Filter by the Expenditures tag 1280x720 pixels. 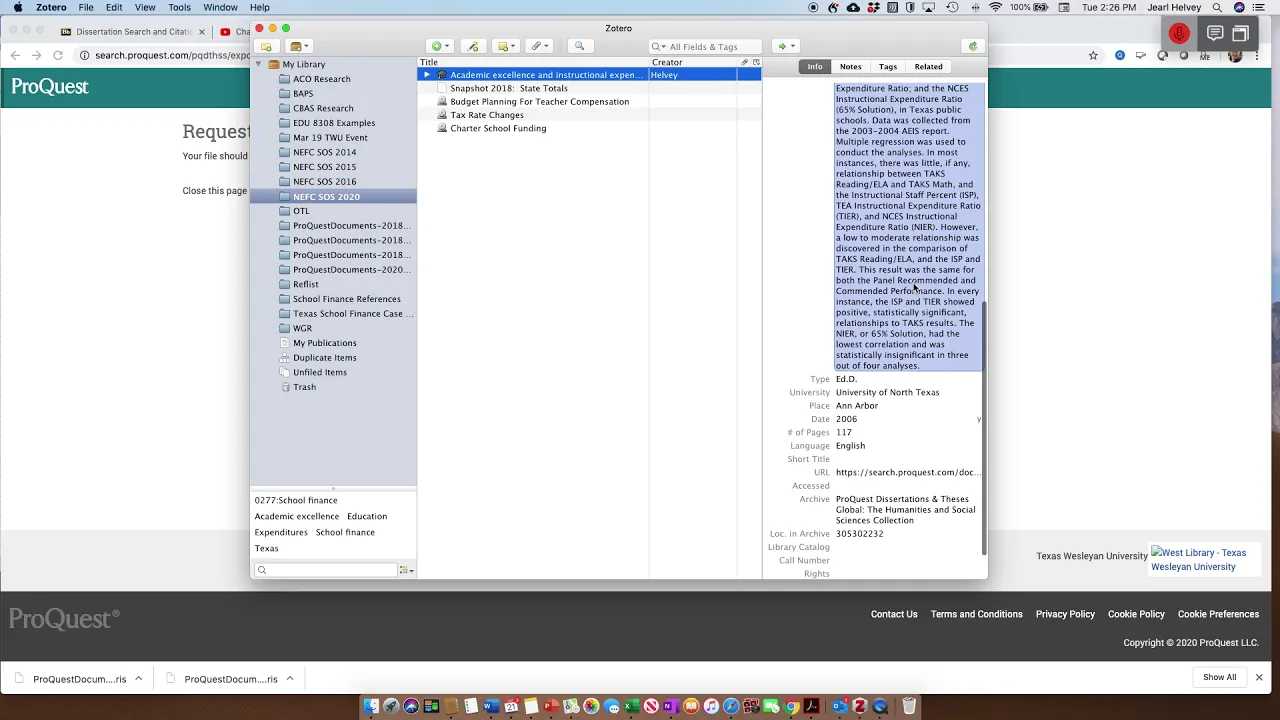coord(281,532)
